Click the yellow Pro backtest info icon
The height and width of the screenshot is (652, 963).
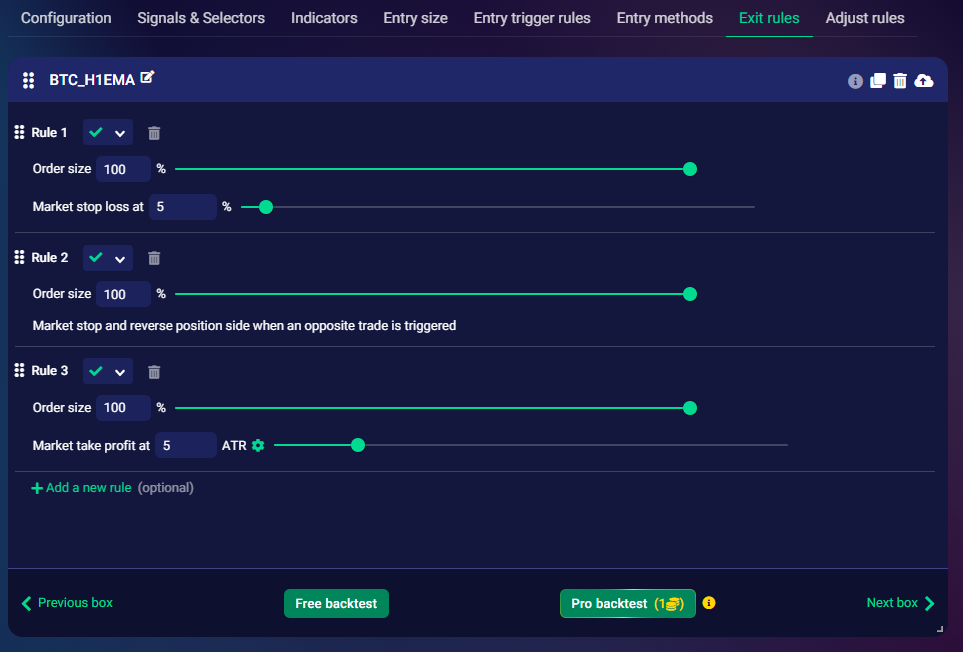click(709, 603)
